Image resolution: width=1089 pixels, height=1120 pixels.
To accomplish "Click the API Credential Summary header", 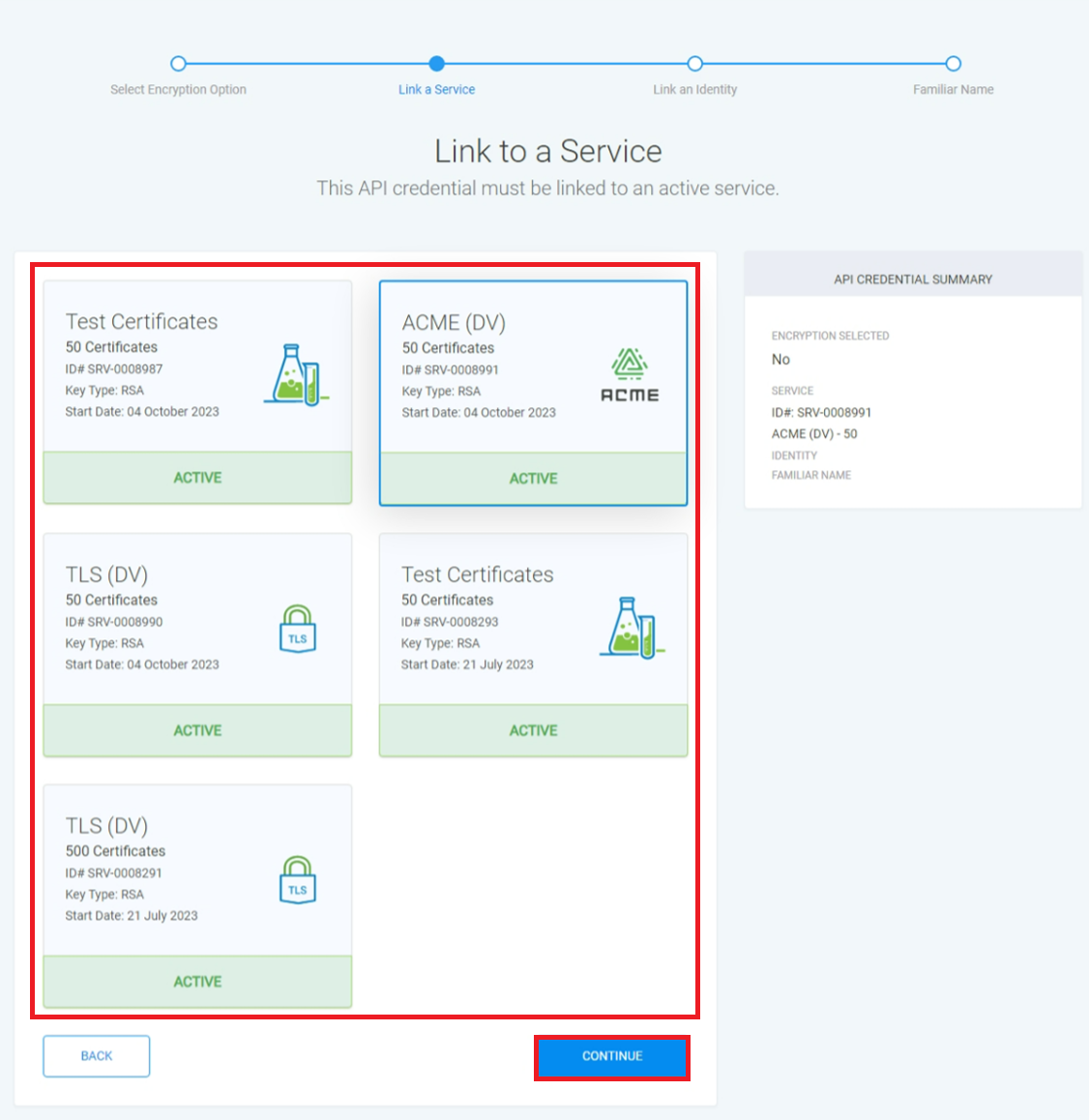I will coord(913,280).
